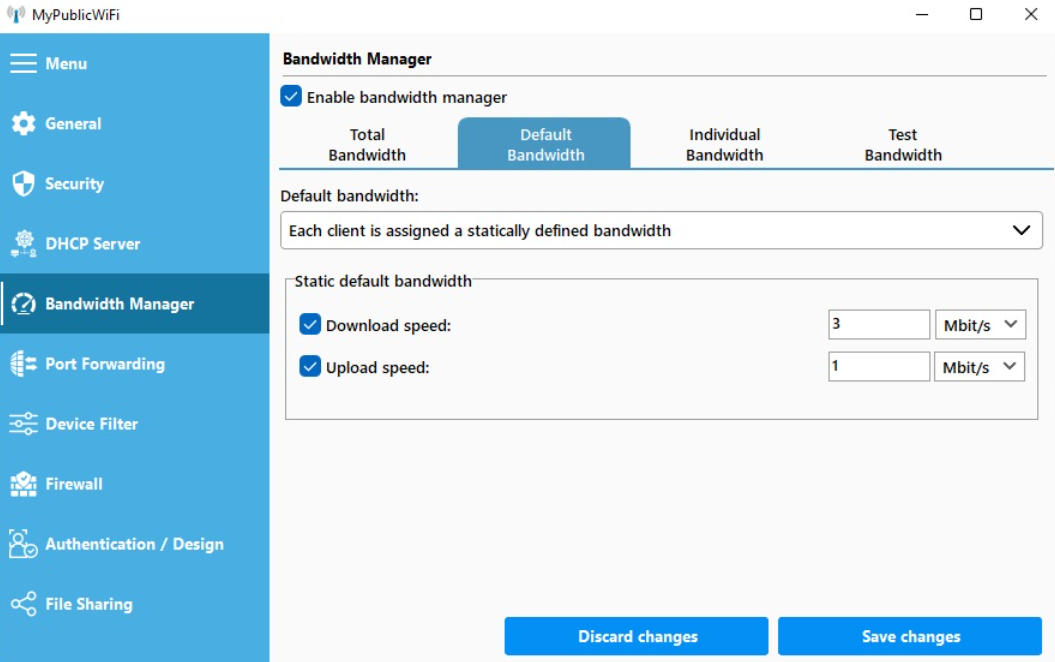This screenshot has width=1055, height=662.
Task: Uncheck the Download speed checkbox
Action: 310,325
